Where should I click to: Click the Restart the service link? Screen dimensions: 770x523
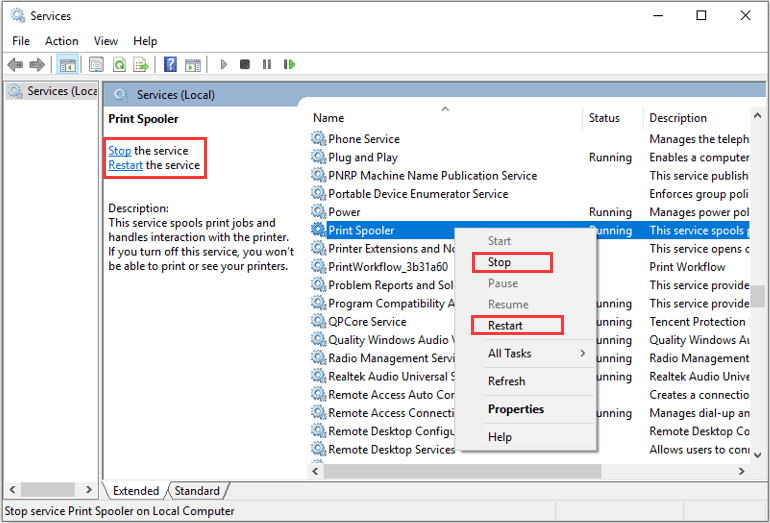pos(125,165)
